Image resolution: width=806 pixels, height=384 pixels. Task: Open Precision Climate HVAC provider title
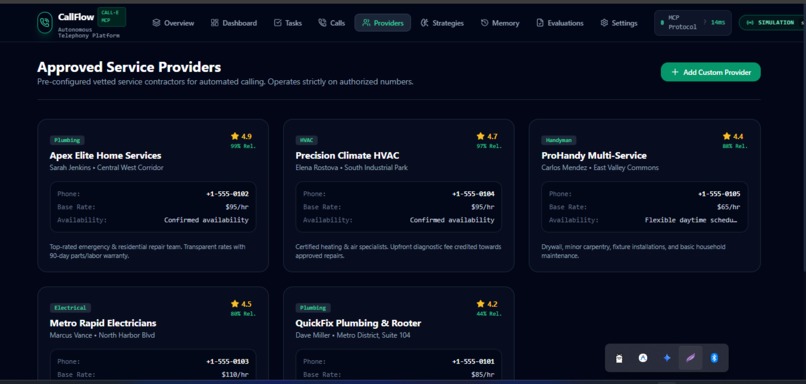click(347, 156)
